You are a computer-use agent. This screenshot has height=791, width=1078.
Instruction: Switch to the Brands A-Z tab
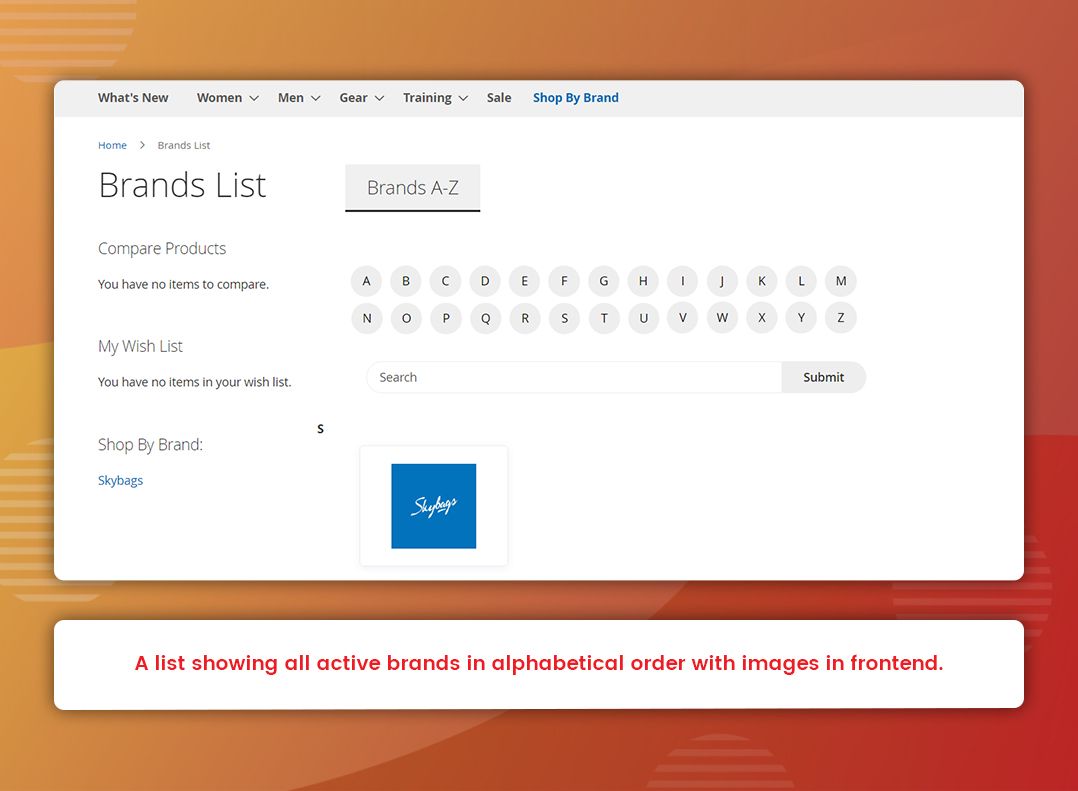point(412,188)
